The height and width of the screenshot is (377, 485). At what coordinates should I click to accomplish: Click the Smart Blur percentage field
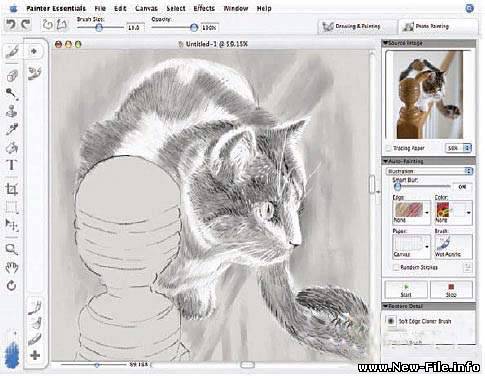(x=462, y=187)
